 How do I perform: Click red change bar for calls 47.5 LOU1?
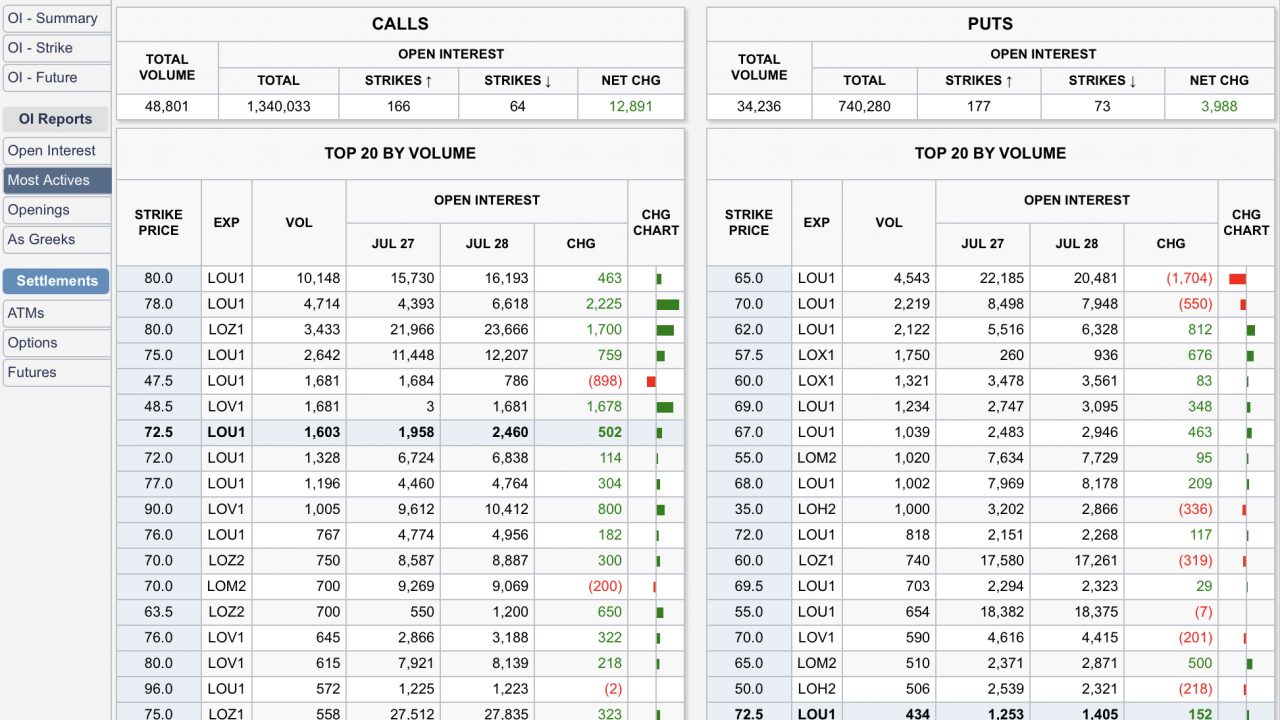point(651,381)
